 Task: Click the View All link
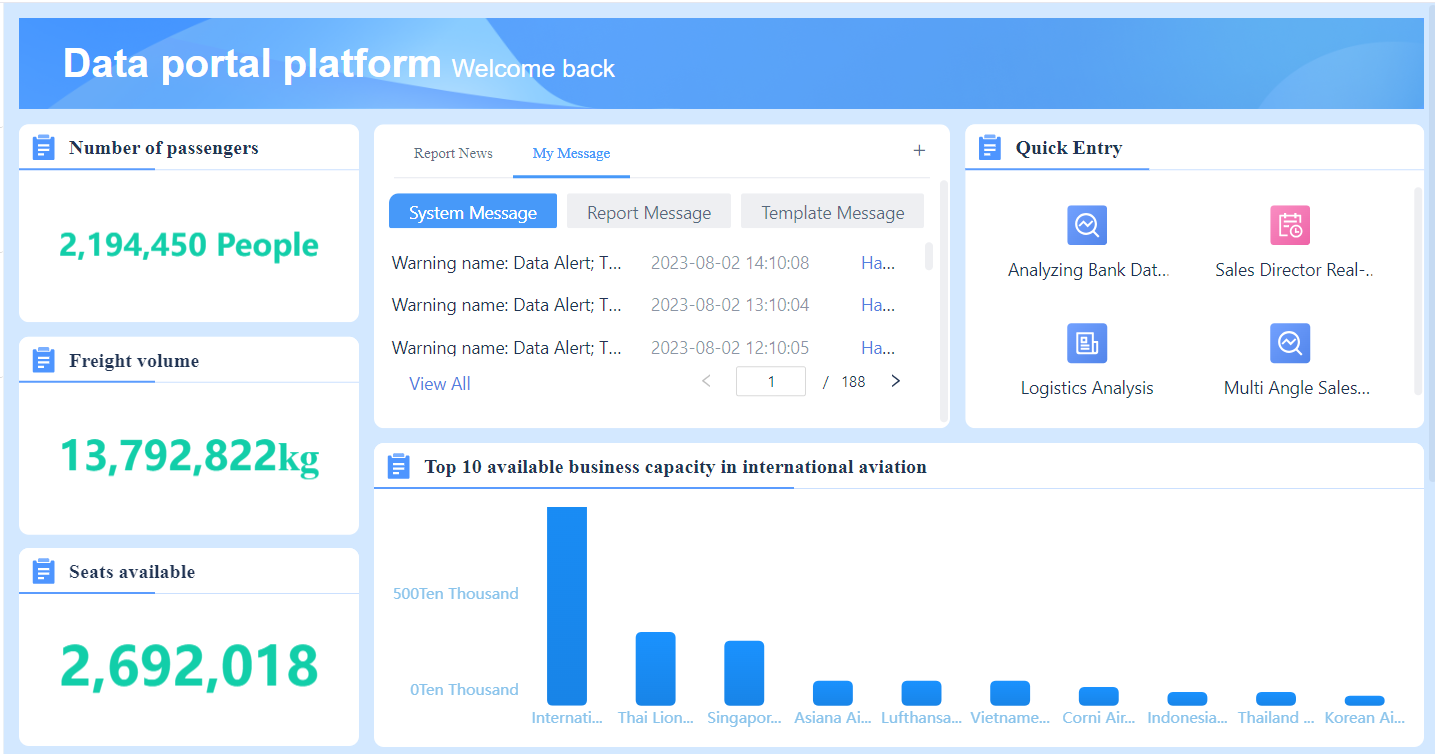pyautogui.click(x=440, y=383)
